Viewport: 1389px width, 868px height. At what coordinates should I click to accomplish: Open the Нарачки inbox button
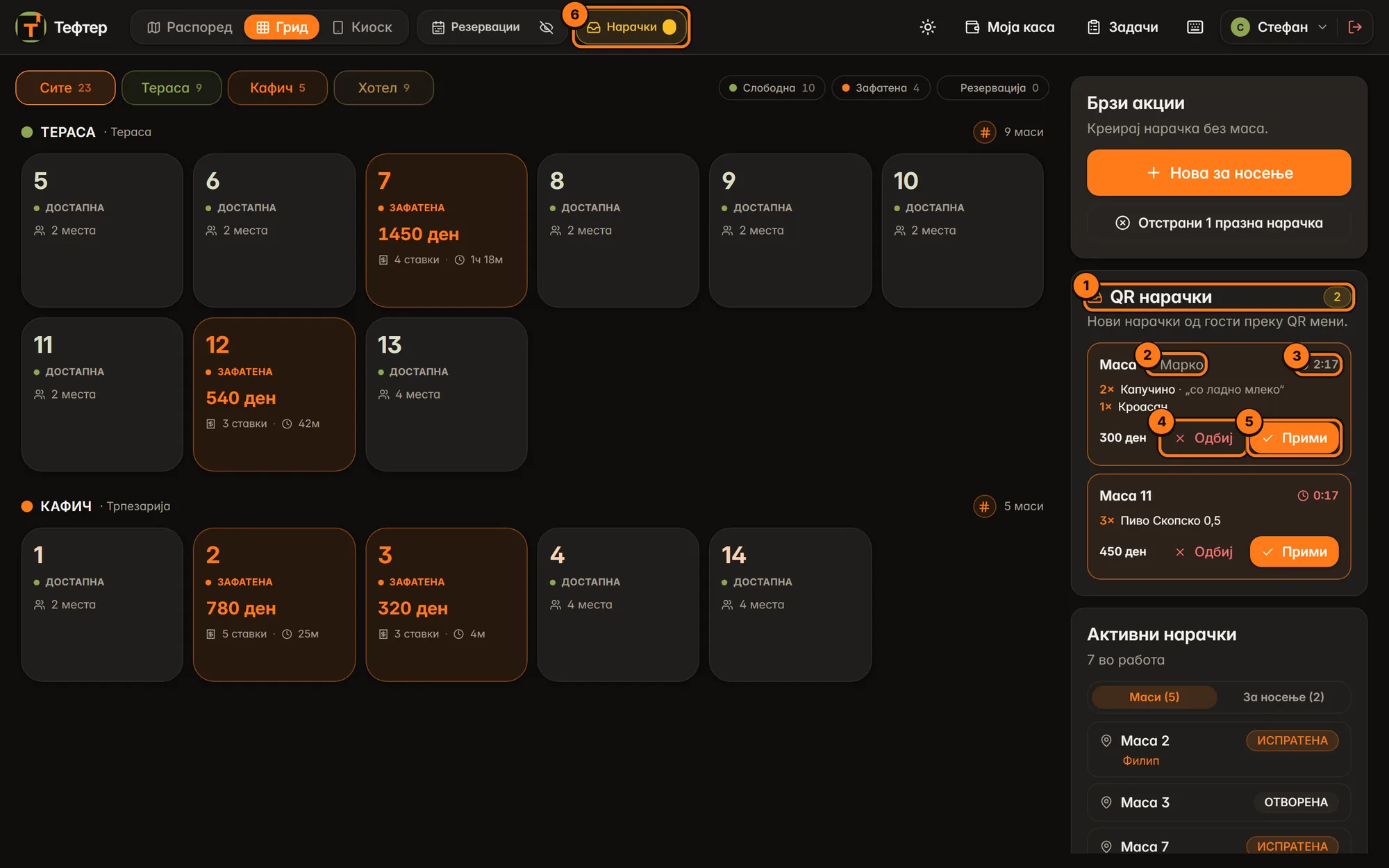coord(631,27)
